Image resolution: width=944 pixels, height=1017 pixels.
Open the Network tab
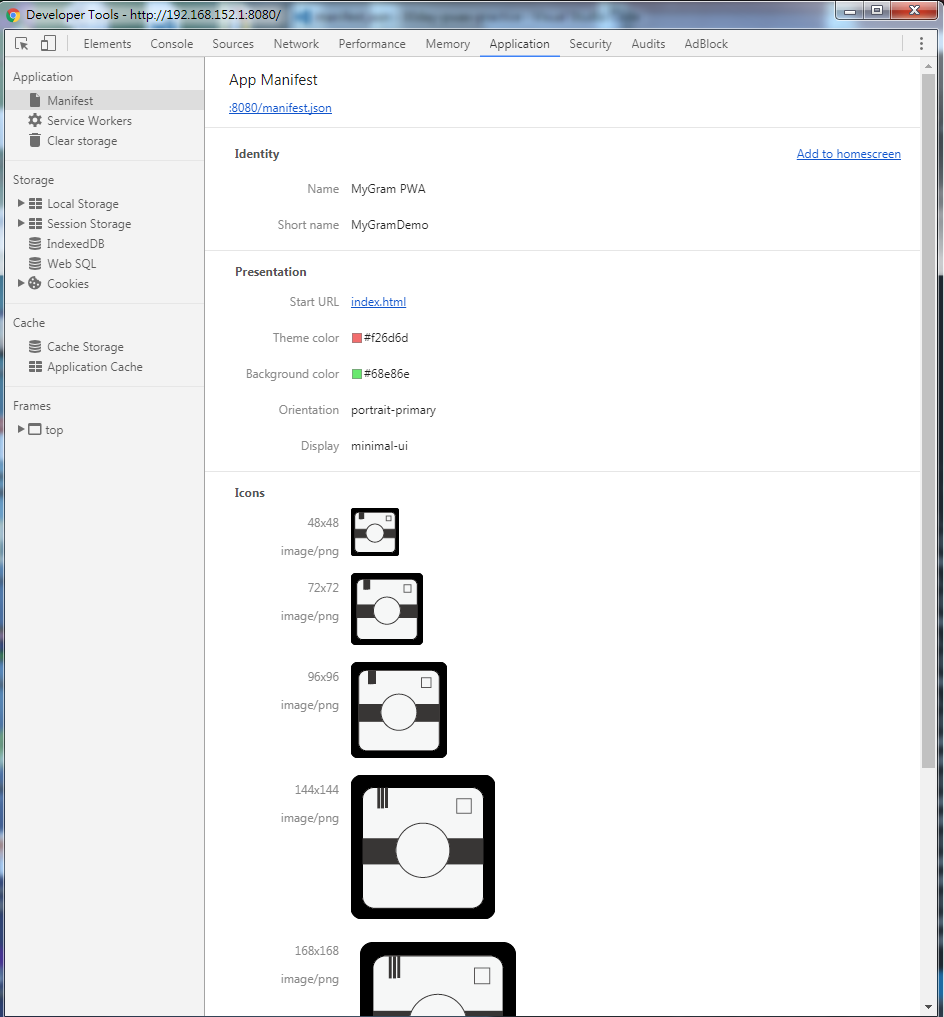(x=296, y=43)
